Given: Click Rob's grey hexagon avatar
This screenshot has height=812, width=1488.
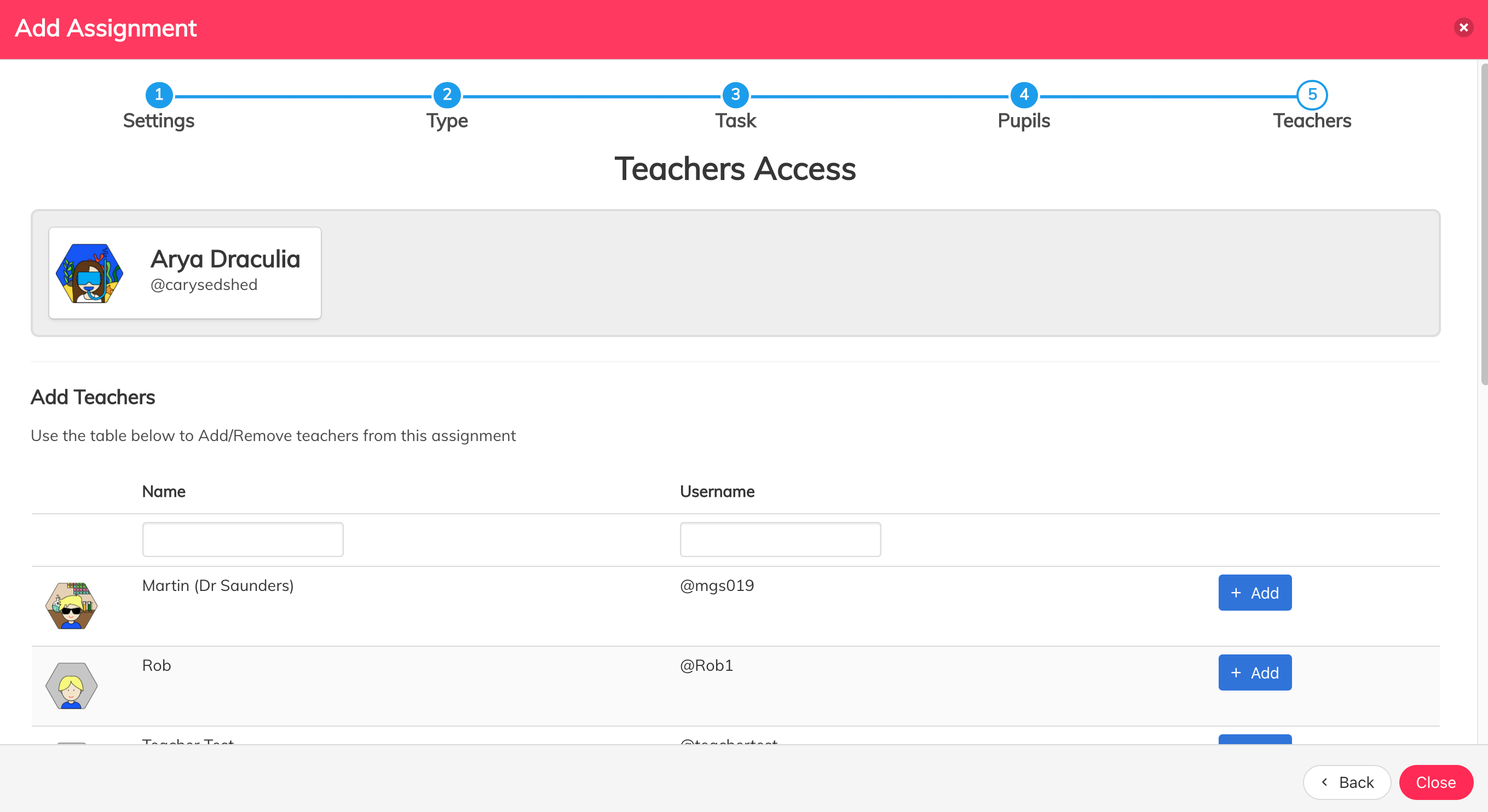Looking at the screenshot, I should coord(72,686).
